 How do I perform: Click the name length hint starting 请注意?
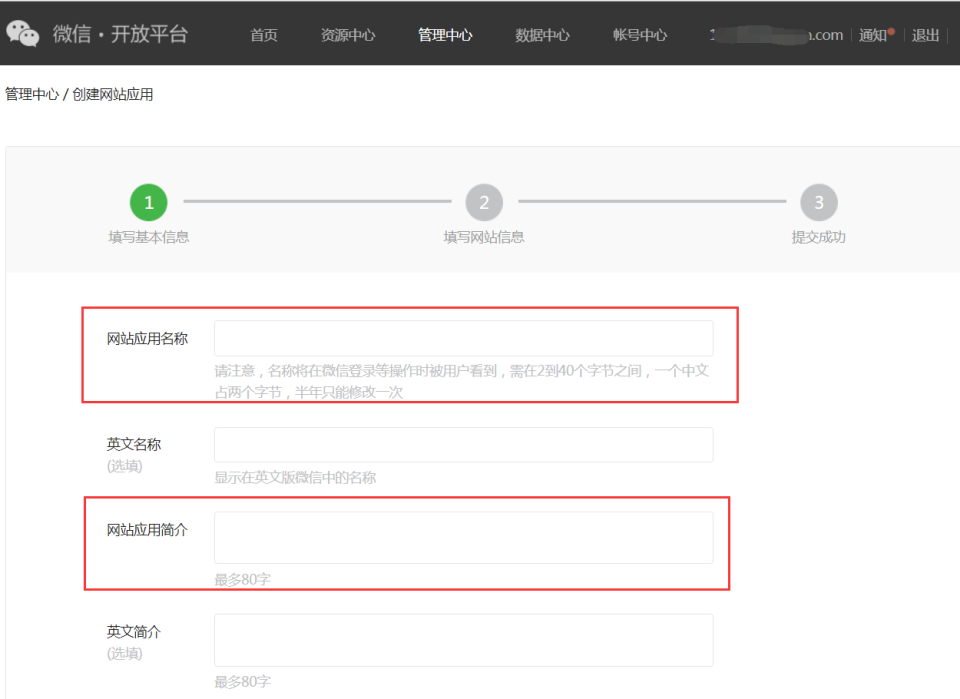[x=462, y=381]
